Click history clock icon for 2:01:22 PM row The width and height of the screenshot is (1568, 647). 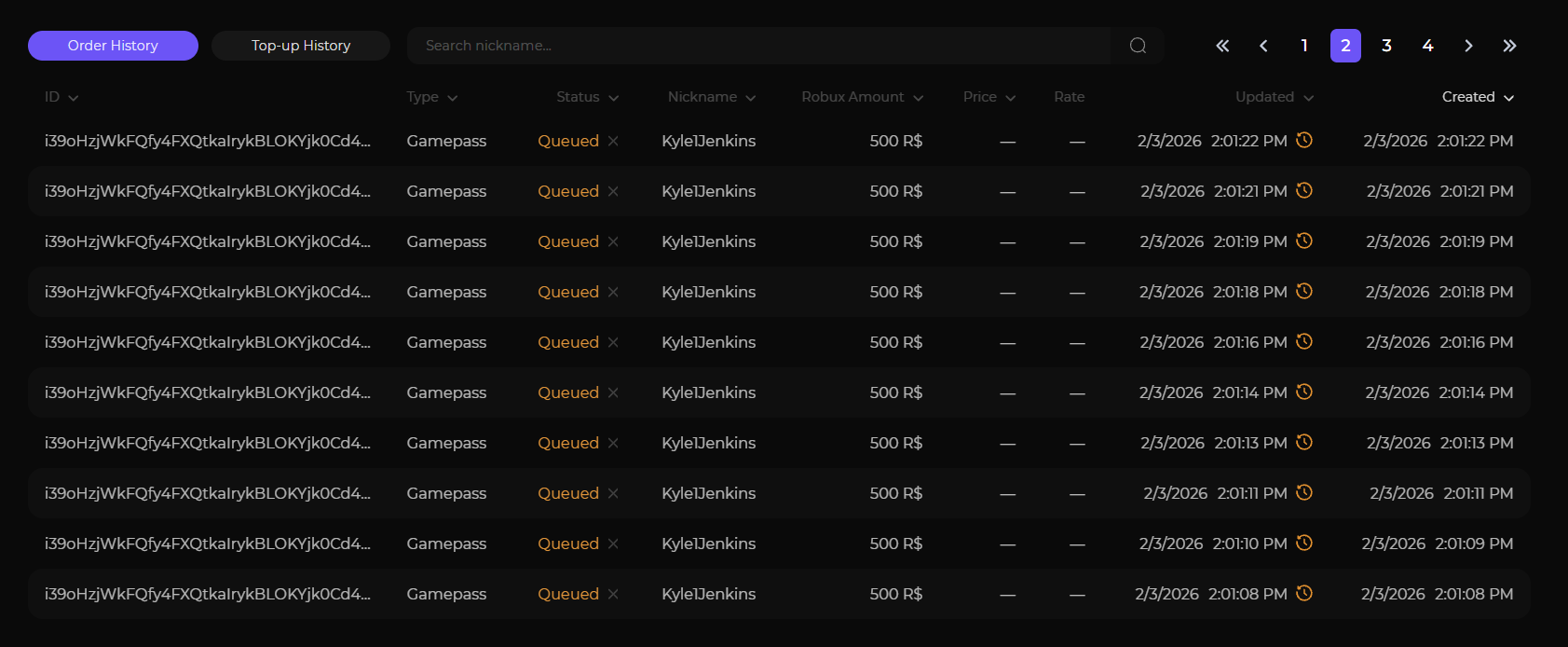(x=1304, y=140)
